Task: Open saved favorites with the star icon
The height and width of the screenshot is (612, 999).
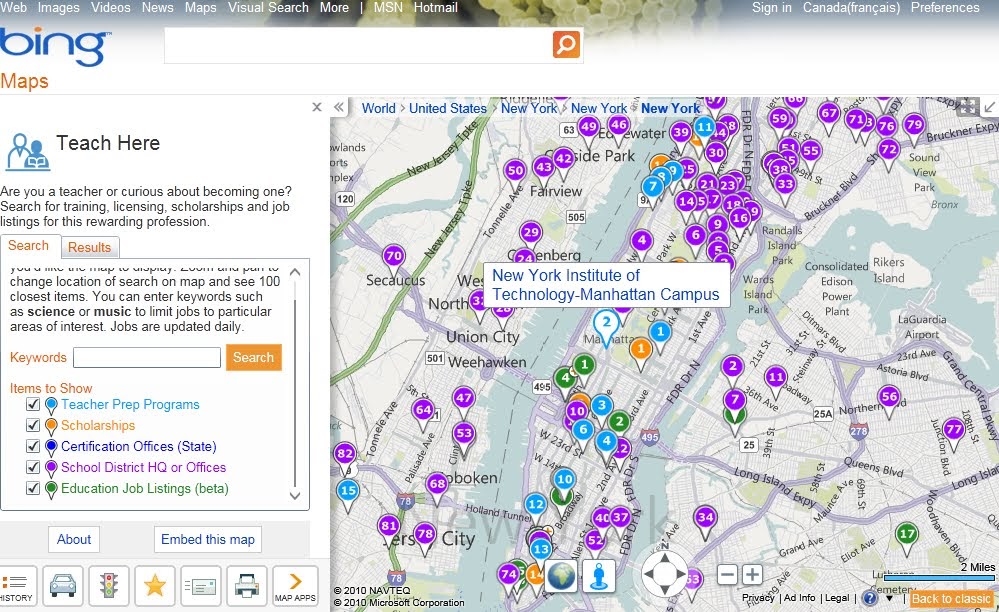Action: pyautogui.click(x=155, y=585)
